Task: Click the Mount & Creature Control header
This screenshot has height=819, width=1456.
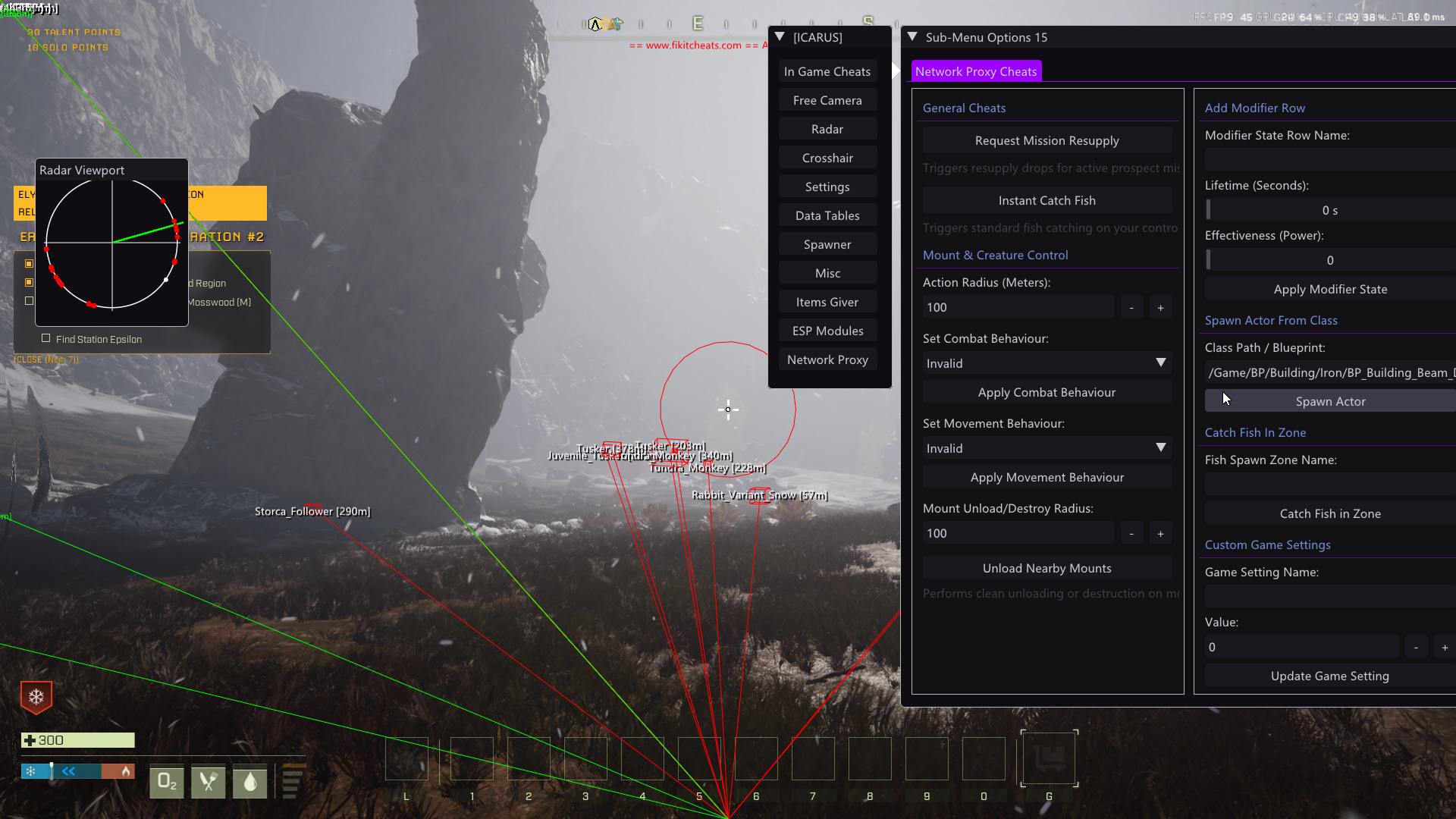Action: pos(995,255)
